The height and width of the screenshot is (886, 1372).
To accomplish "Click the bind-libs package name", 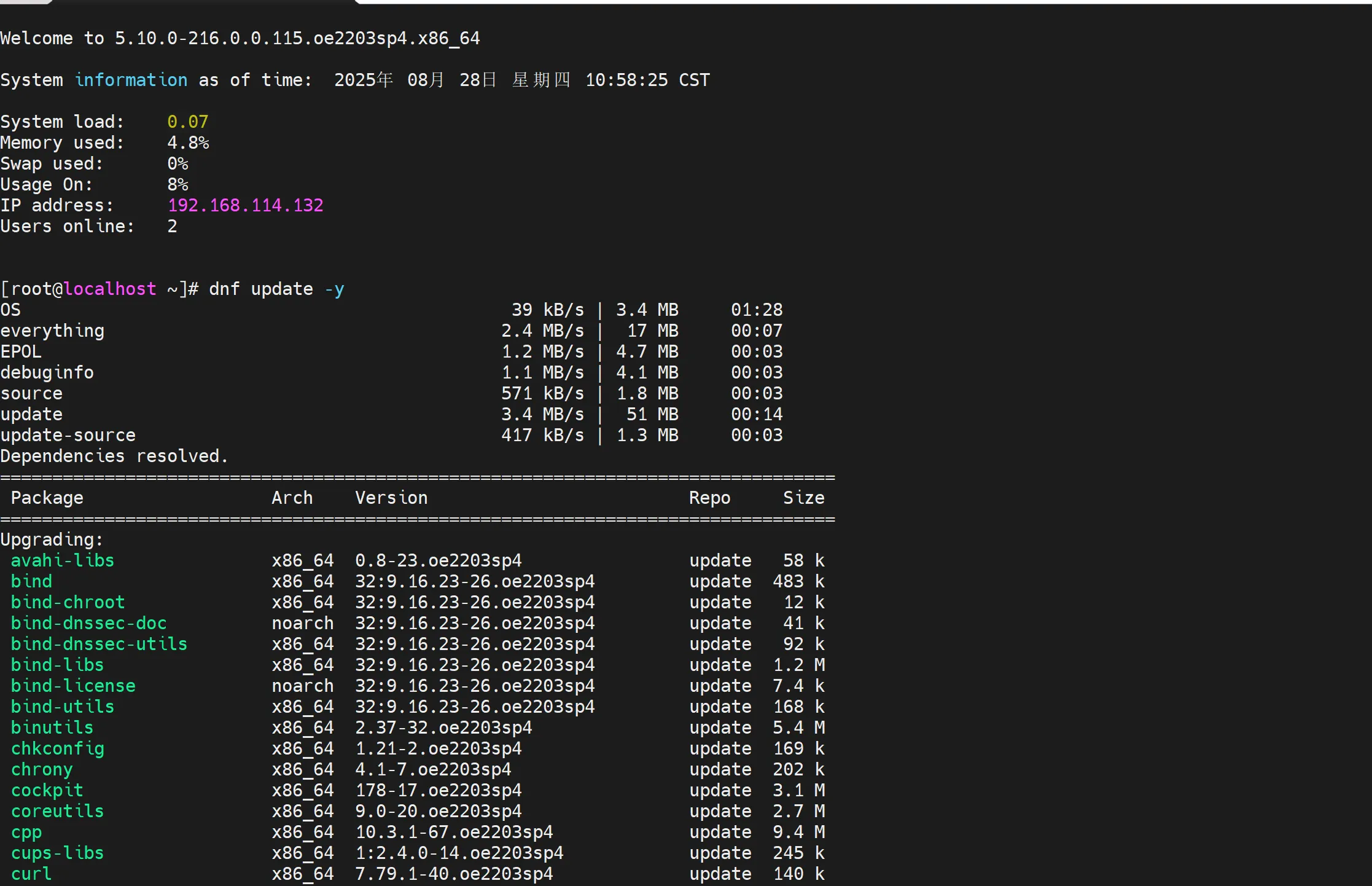I will click(x=58, y=665).
